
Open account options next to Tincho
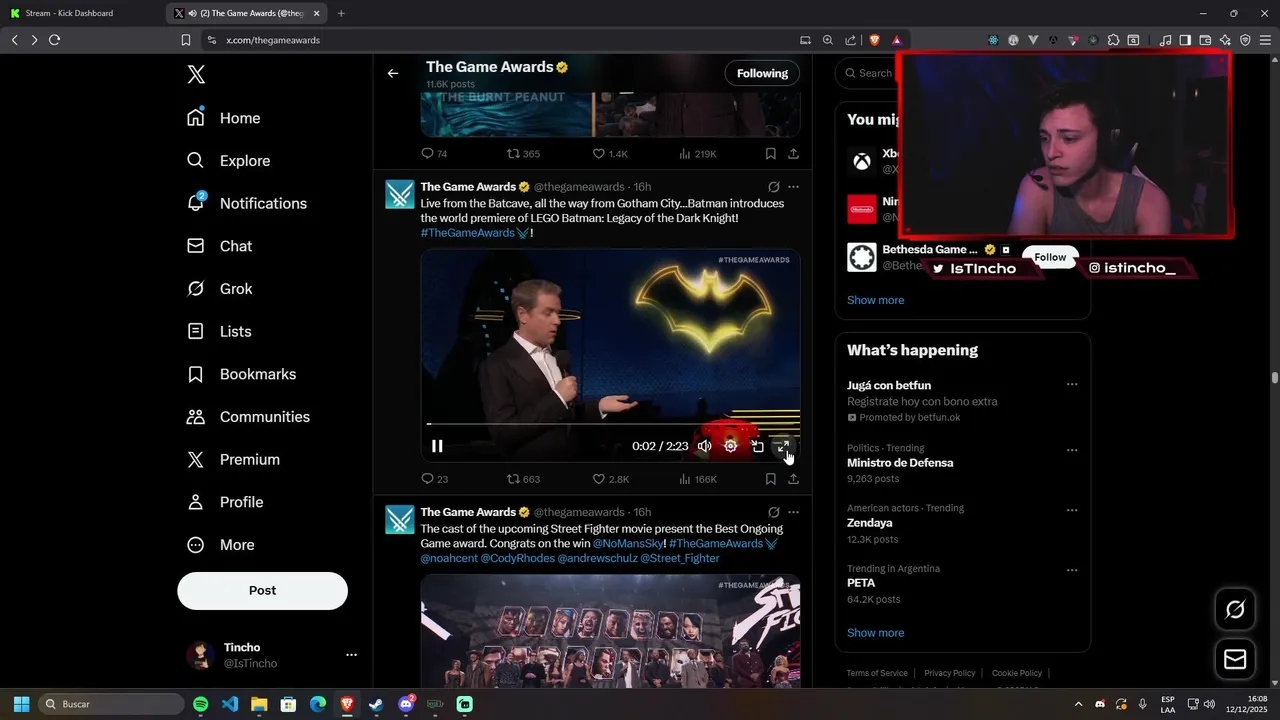pos(351,655)
